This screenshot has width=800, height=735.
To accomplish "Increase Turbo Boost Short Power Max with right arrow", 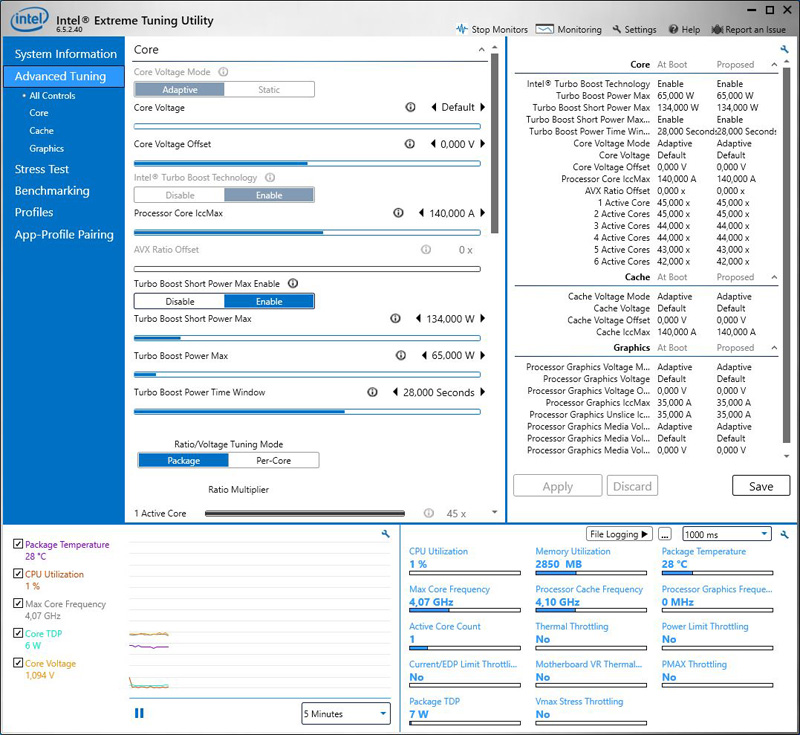I will click(x=482, y=318).
